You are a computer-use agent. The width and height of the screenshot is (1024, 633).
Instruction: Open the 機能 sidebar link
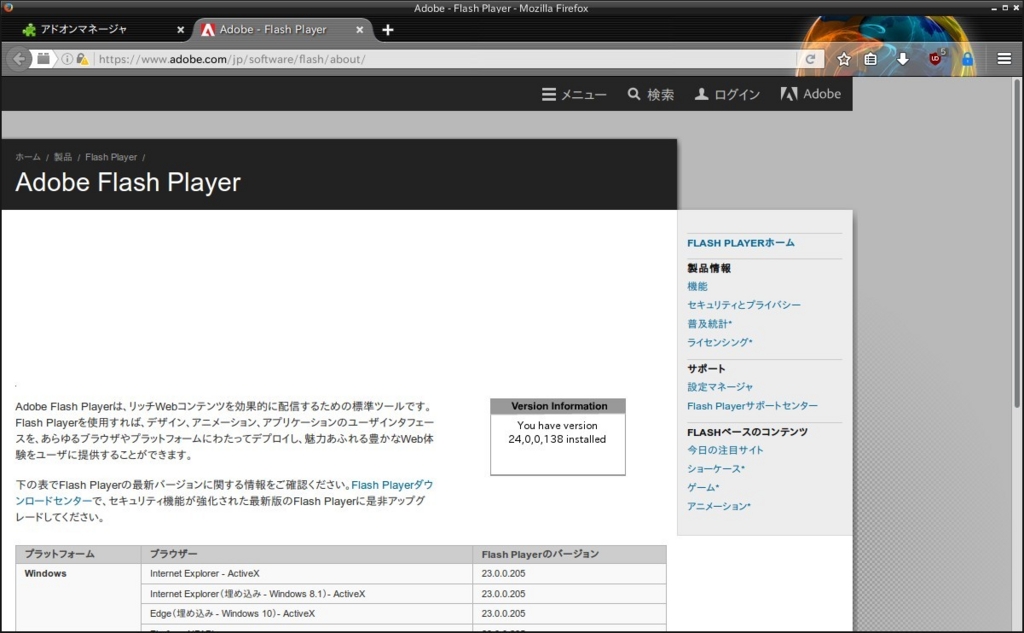[697, 286]
